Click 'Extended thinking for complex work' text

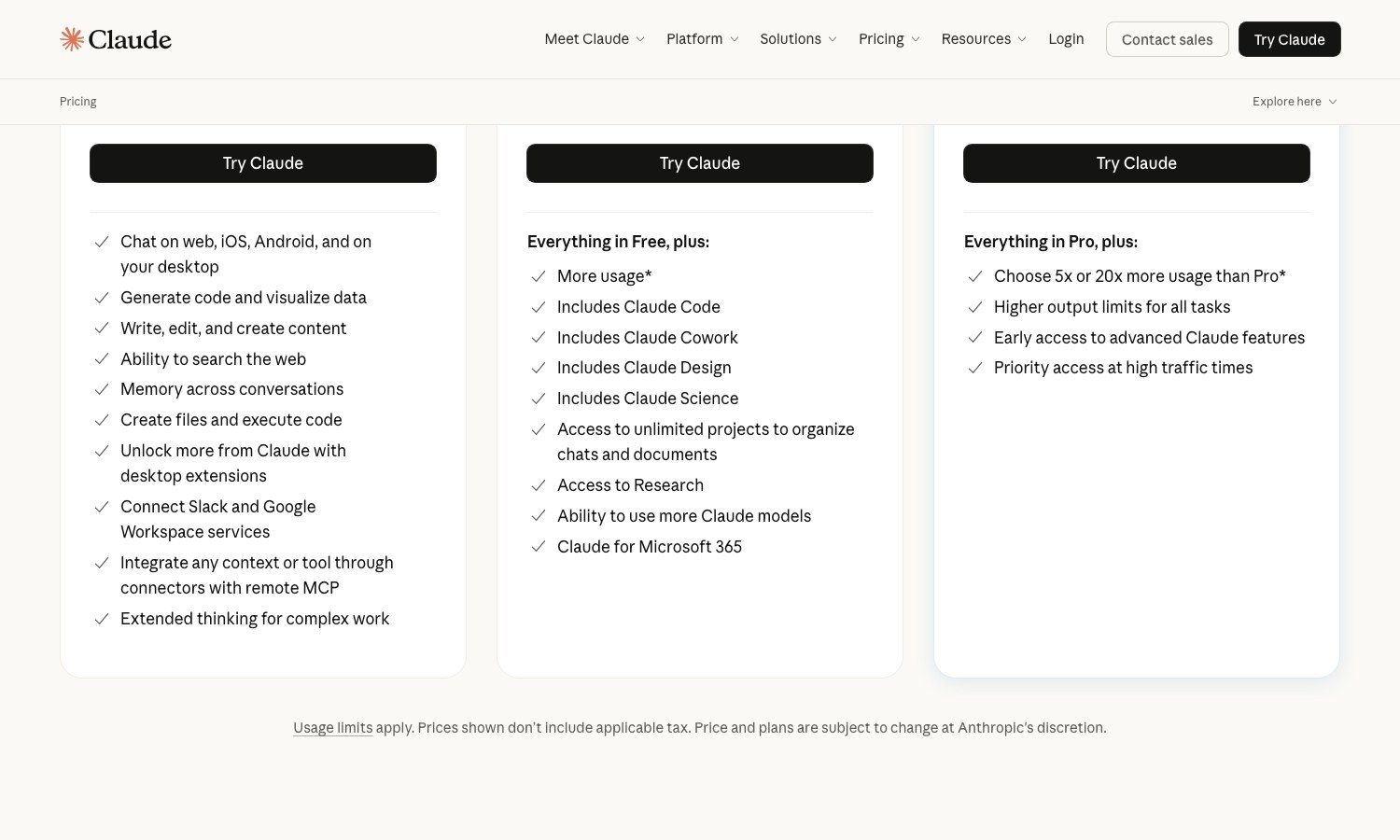pyautogui.click(x=255, y=619)
